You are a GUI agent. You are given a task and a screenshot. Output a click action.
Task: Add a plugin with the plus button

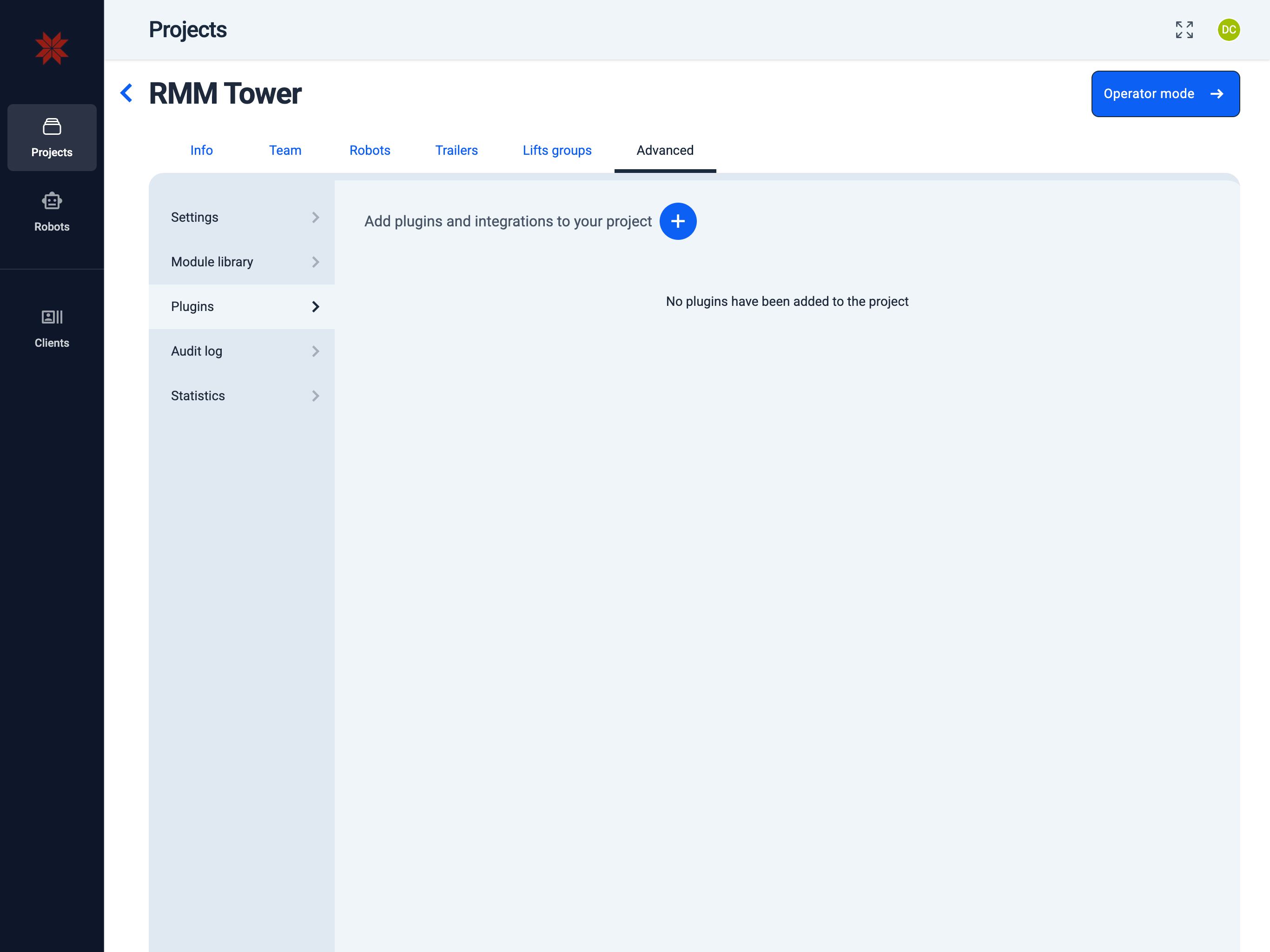pos(677,221)
